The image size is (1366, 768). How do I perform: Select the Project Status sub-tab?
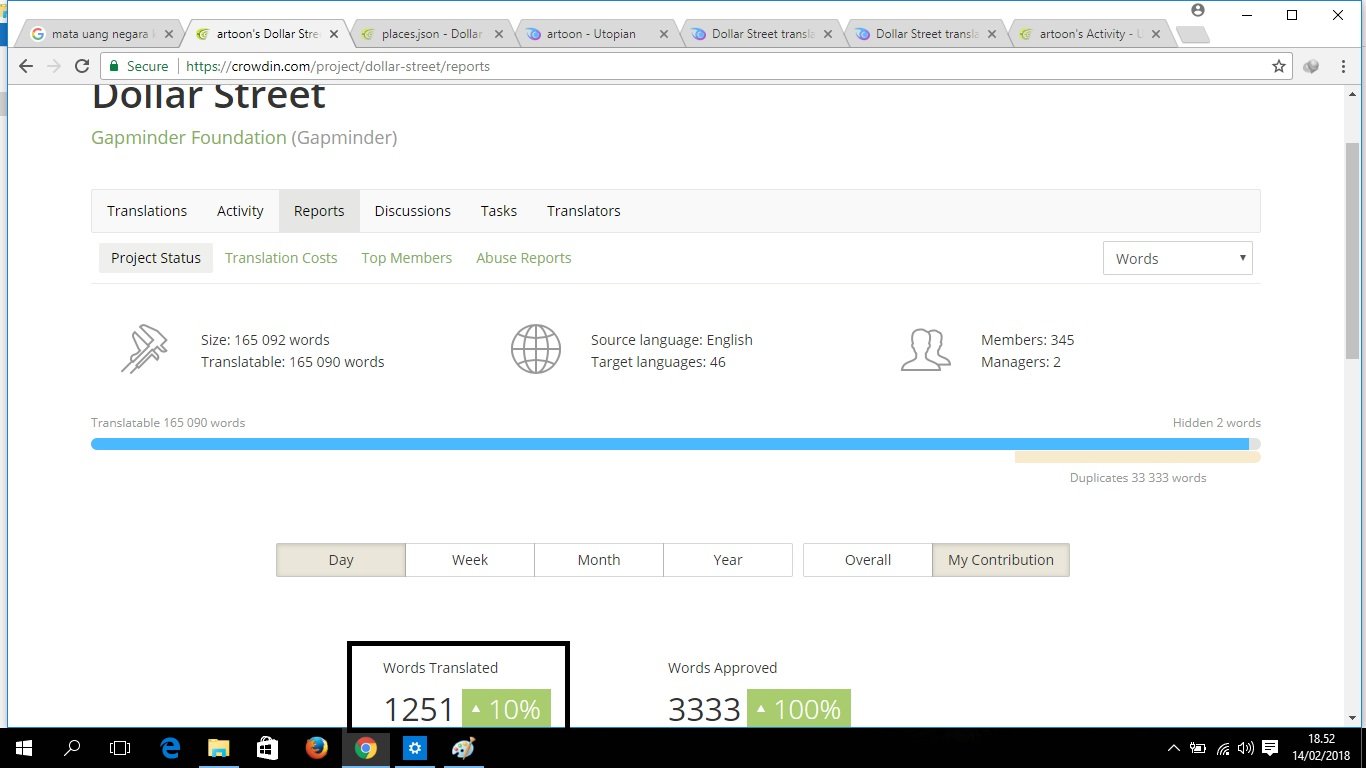(x=156, y=258)
